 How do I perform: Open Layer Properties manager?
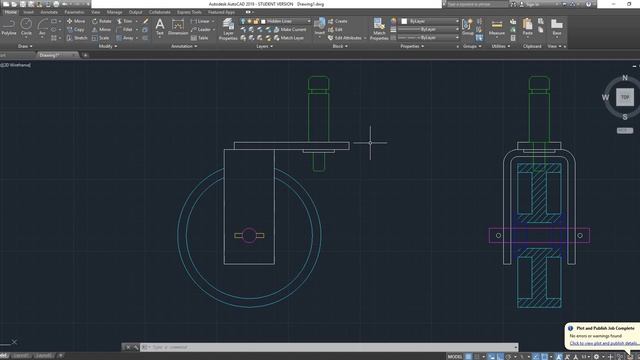[228, 29]
